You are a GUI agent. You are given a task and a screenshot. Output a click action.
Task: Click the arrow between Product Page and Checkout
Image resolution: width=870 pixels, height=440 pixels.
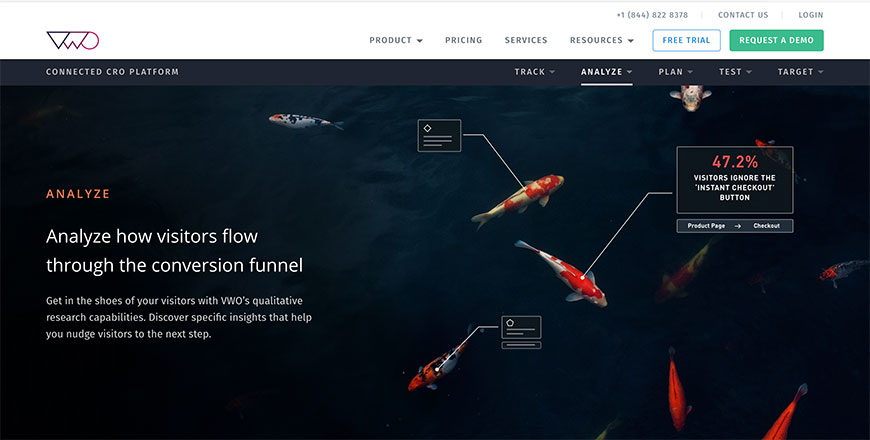[x=737, y=226]
